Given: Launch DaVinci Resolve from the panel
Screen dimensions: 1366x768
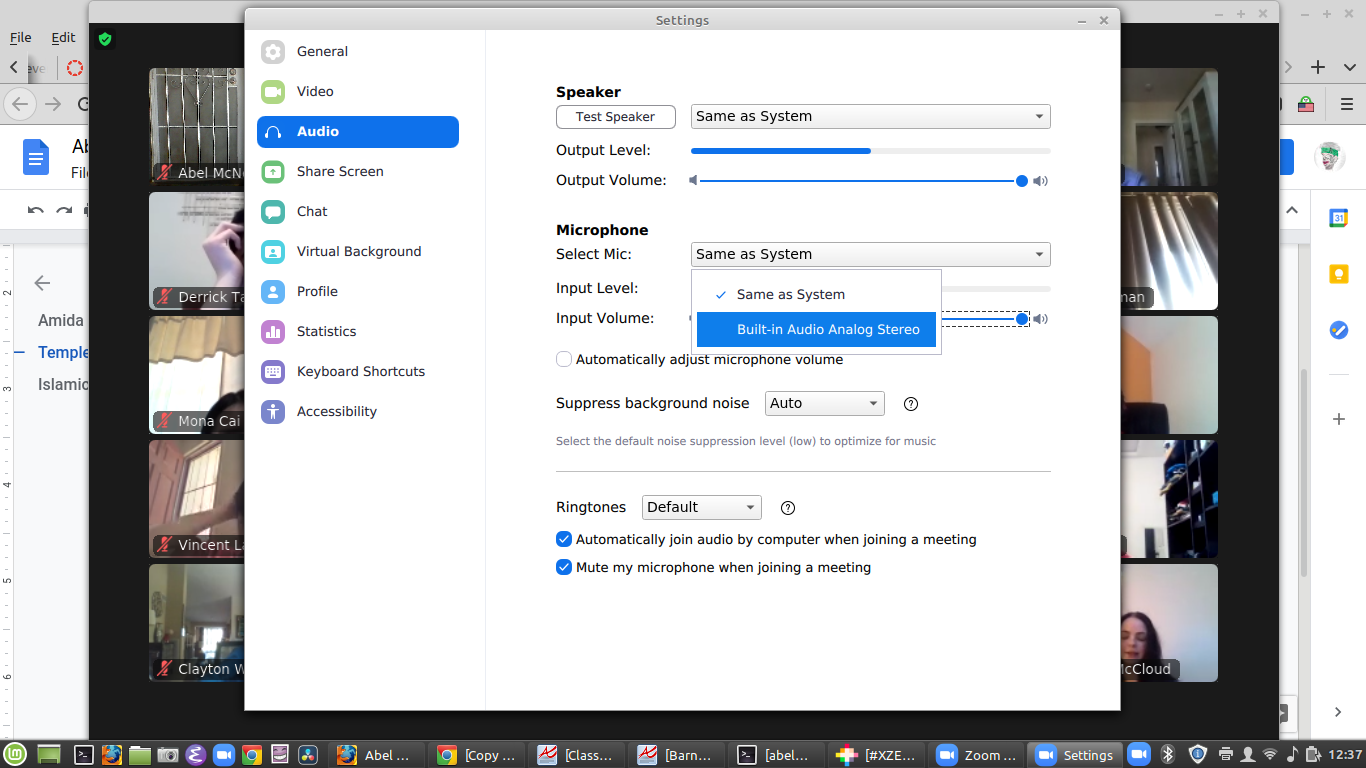Looking at the screenshot, I should pyautogui.click(x=308, y=755).
